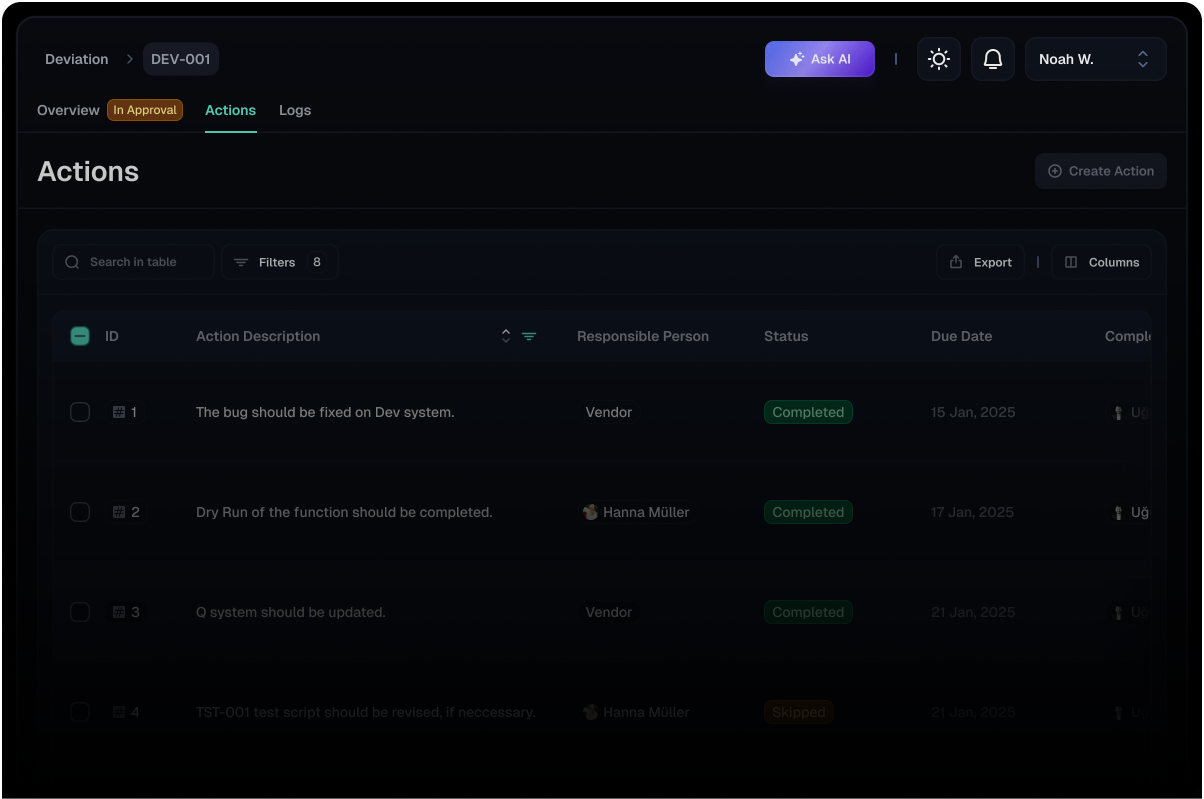Click the filter icon in Action Description header

pos(529,336)
